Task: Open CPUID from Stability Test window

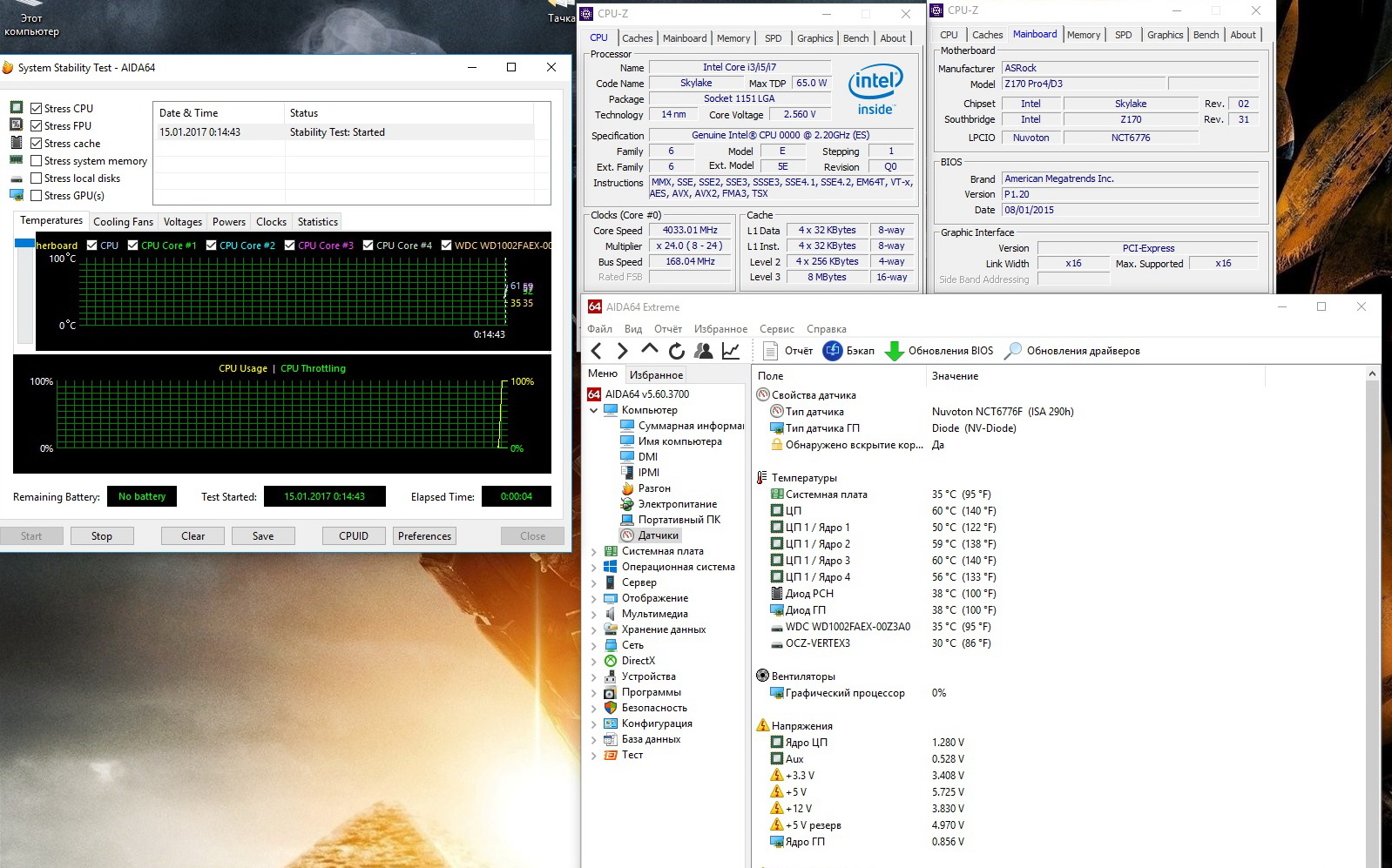Action: 354,536
